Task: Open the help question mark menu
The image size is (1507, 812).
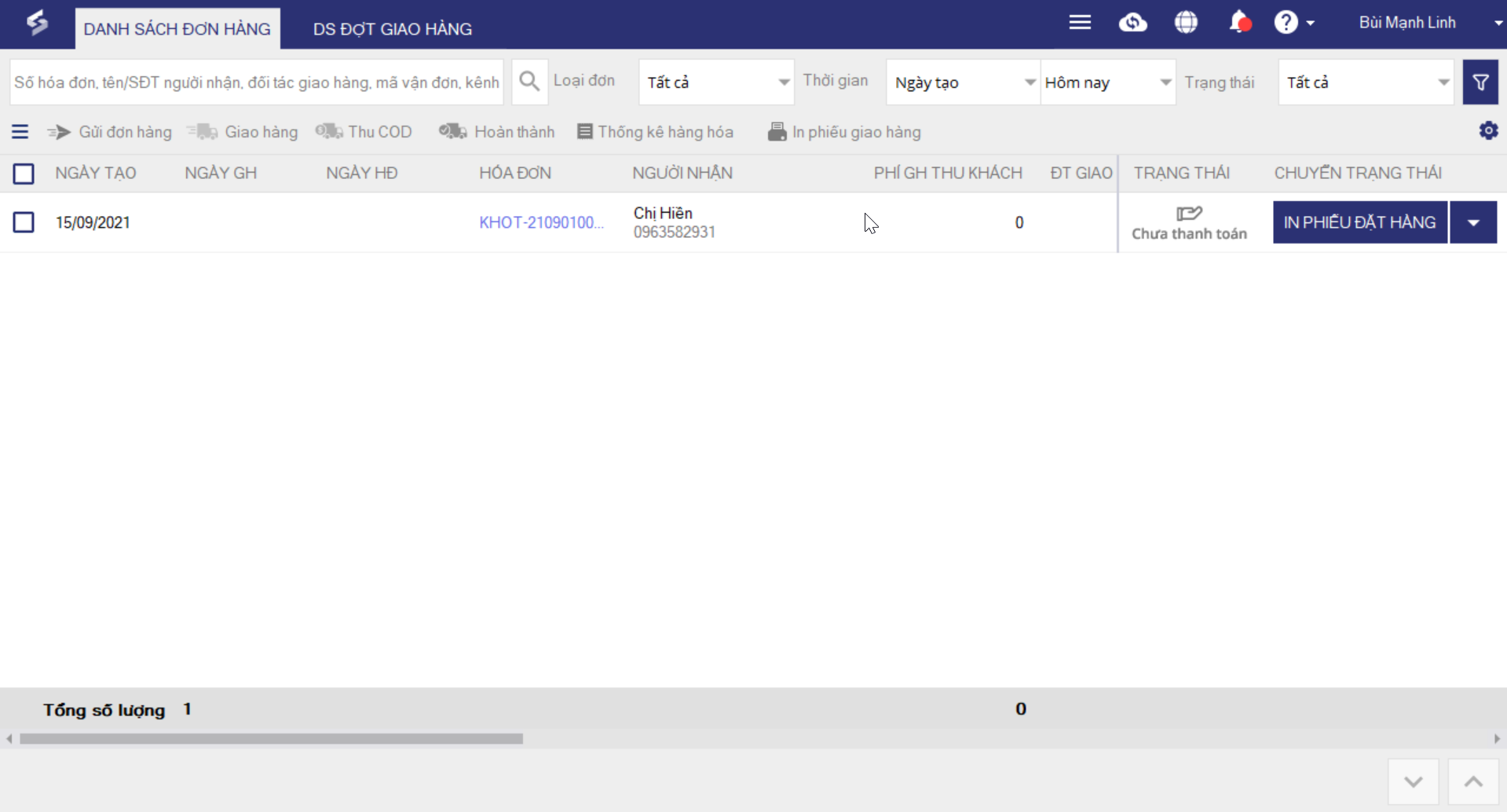Action: click(1293, 22)
